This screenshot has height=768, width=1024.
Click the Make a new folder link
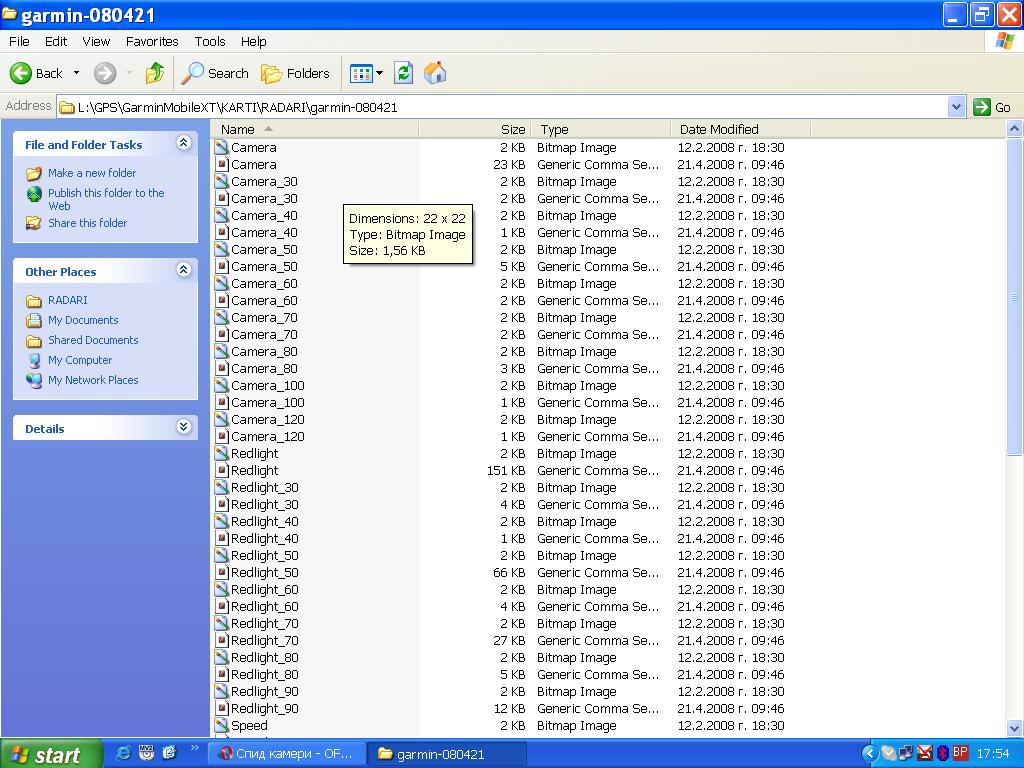(x=92, y=173)
